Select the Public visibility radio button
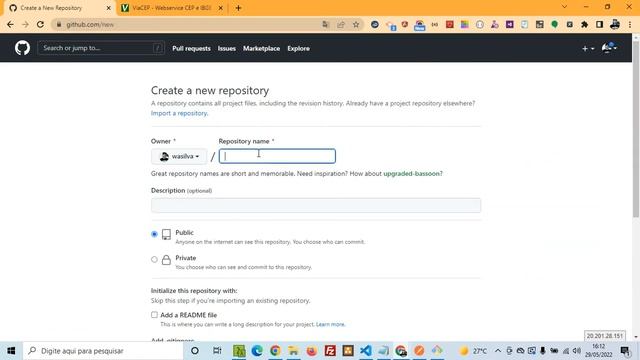The height and width of the screenshot is (360, 640). [x=154, y=234]
